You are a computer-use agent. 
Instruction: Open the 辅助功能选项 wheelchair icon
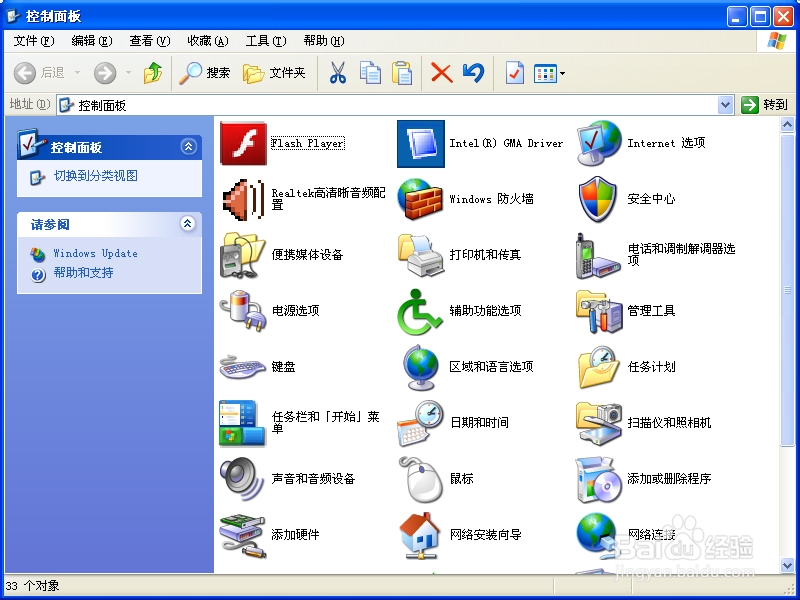click(x=421, y=311)
